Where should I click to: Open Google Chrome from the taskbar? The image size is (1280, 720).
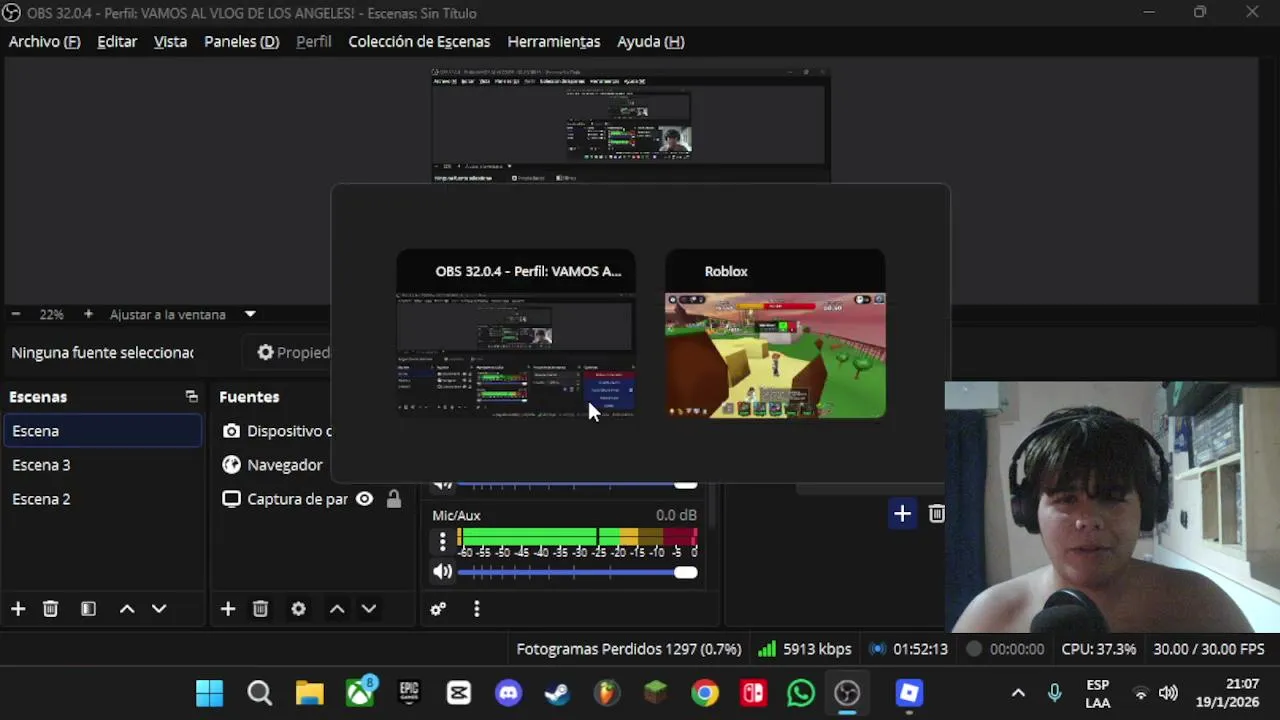[705, 693]
